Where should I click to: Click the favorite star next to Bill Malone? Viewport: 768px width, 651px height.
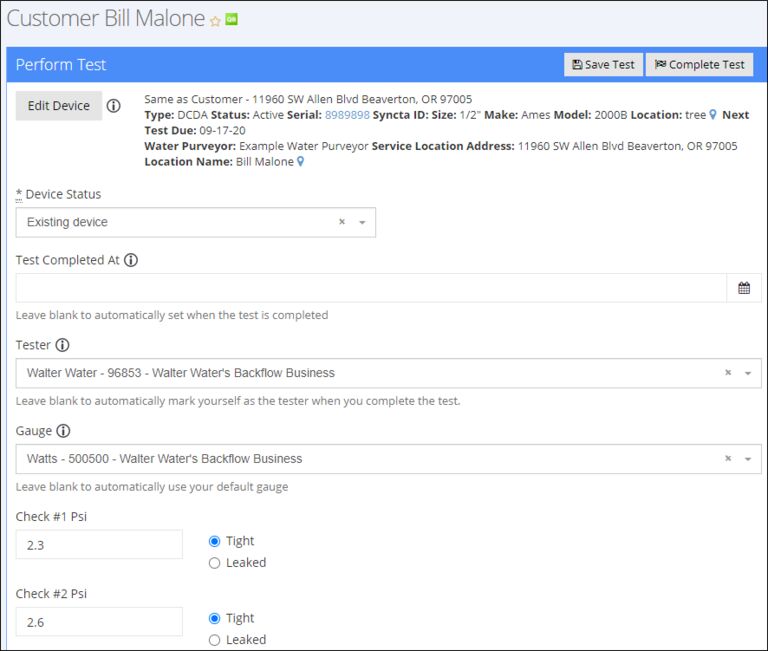tap(215, 21)
